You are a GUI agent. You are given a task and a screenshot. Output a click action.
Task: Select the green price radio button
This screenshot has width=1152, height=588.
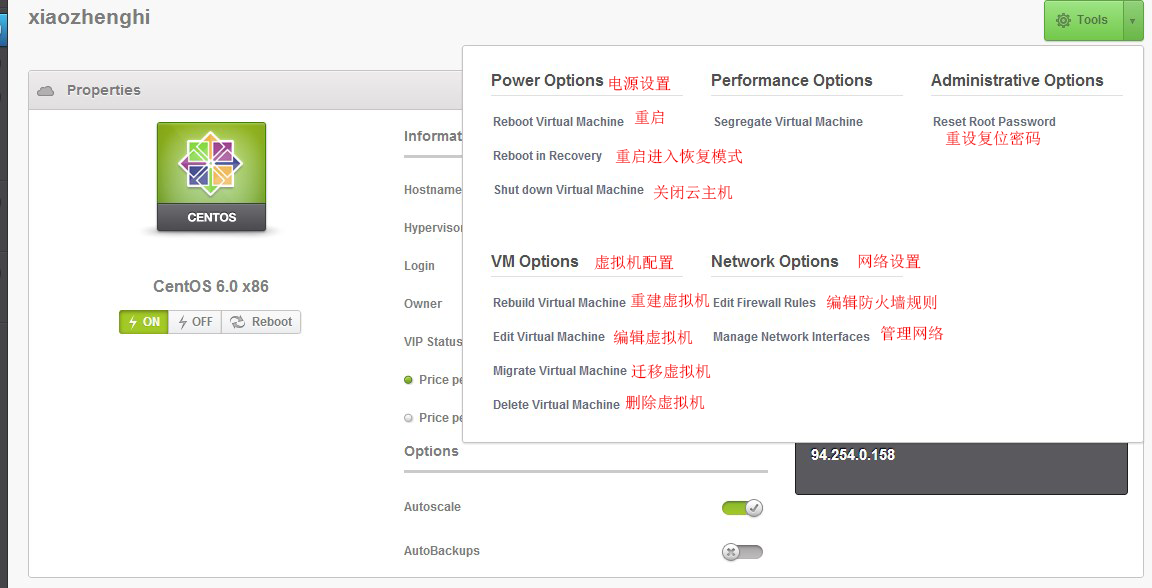point(408,380)
